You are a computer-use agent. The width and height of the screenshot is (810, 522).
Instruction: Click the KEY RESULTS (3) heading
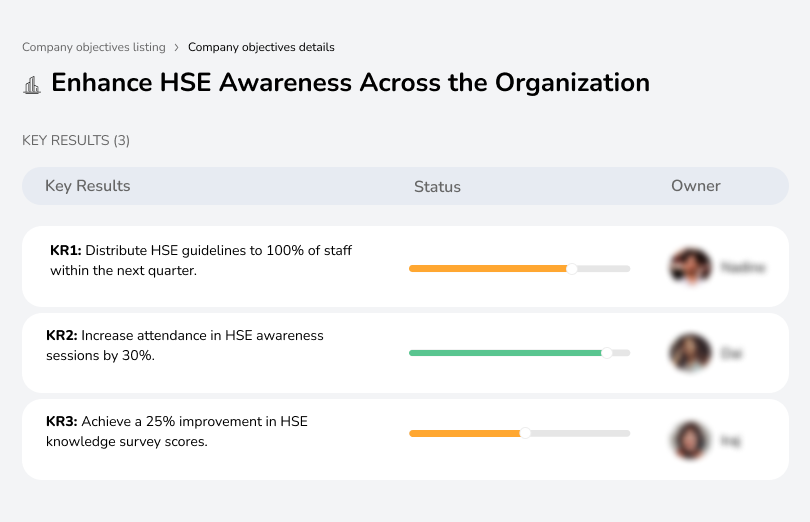point(76,141)
